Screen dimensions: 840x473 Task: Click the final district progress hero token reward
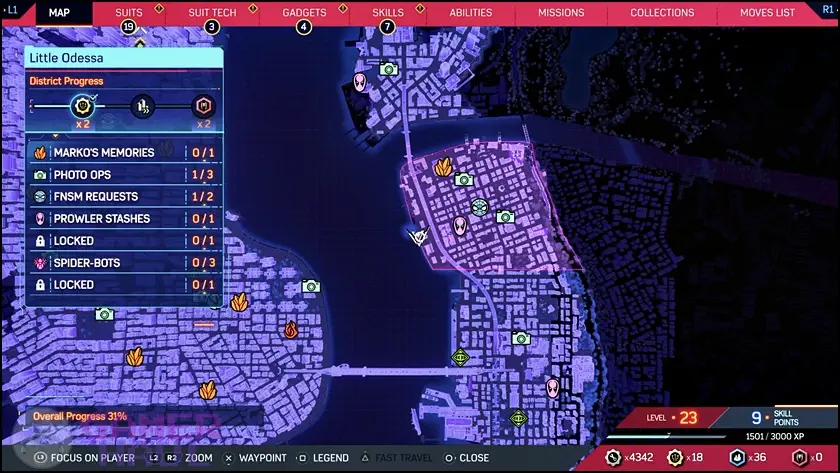[x=204, y=106]
